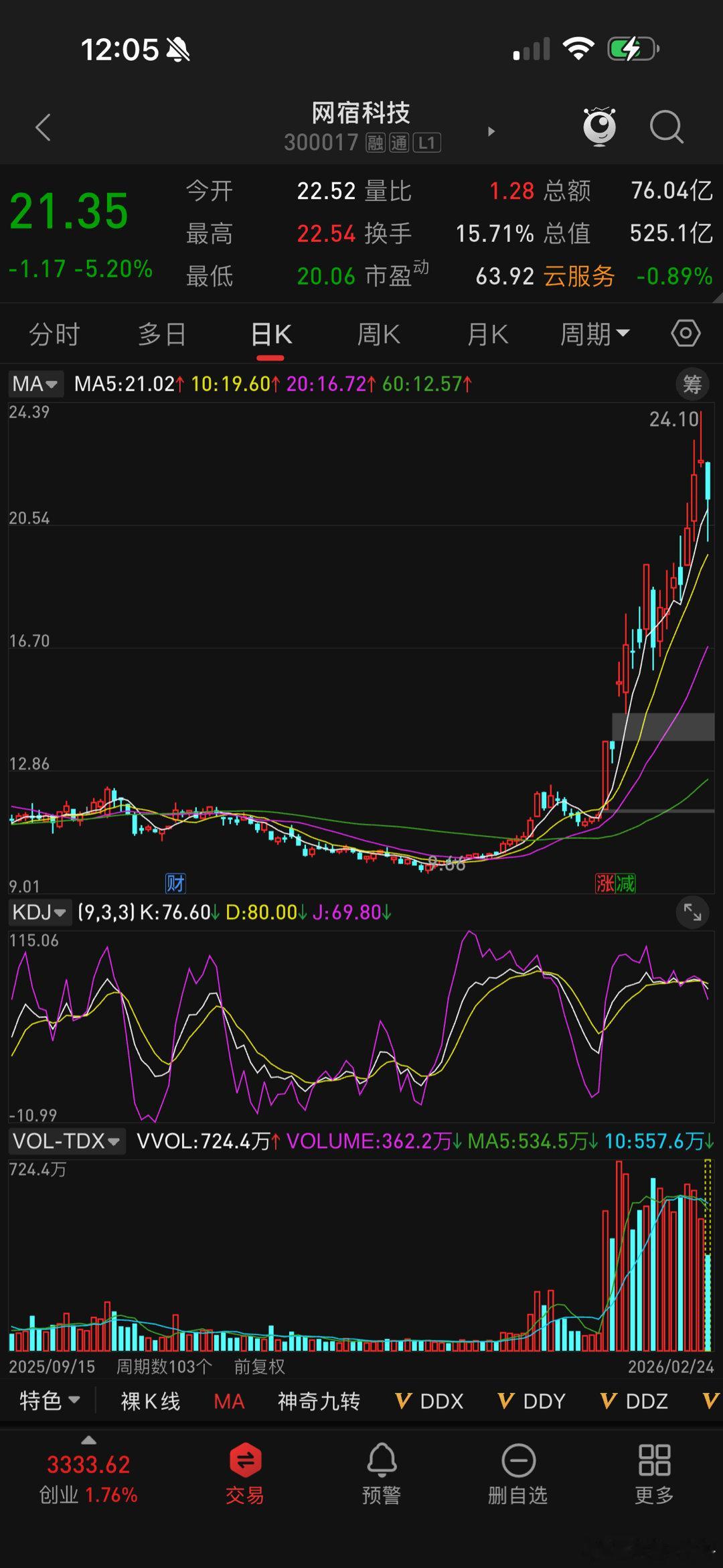Tap 前复权 adjustment setting
The width and height of the screenshot is (723, 1568).
(x=260, y=1366)
